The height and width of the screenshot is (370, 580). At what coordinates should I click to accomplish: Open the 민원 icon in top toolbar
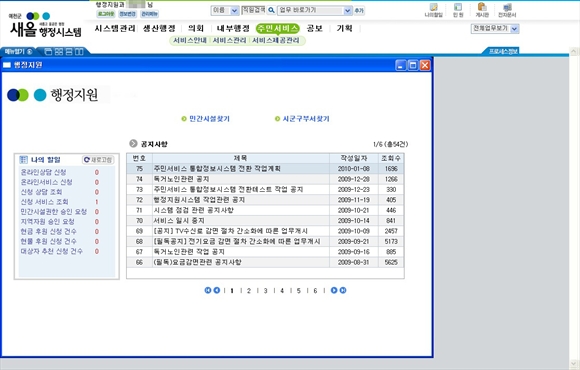tap(458, 10)
